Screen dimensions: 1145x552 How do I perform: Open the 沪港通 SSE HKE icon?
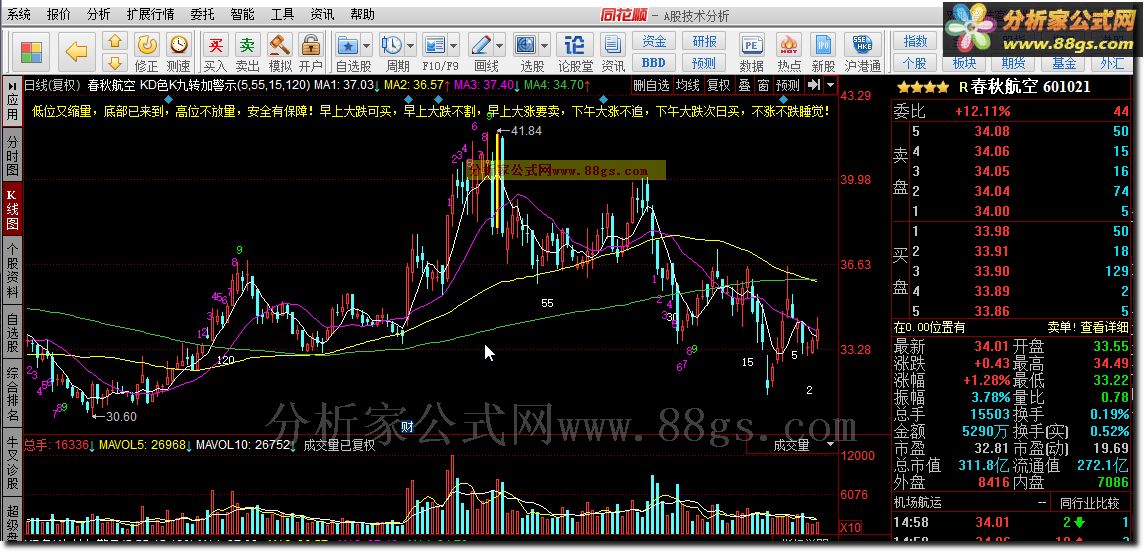(862, 46)
